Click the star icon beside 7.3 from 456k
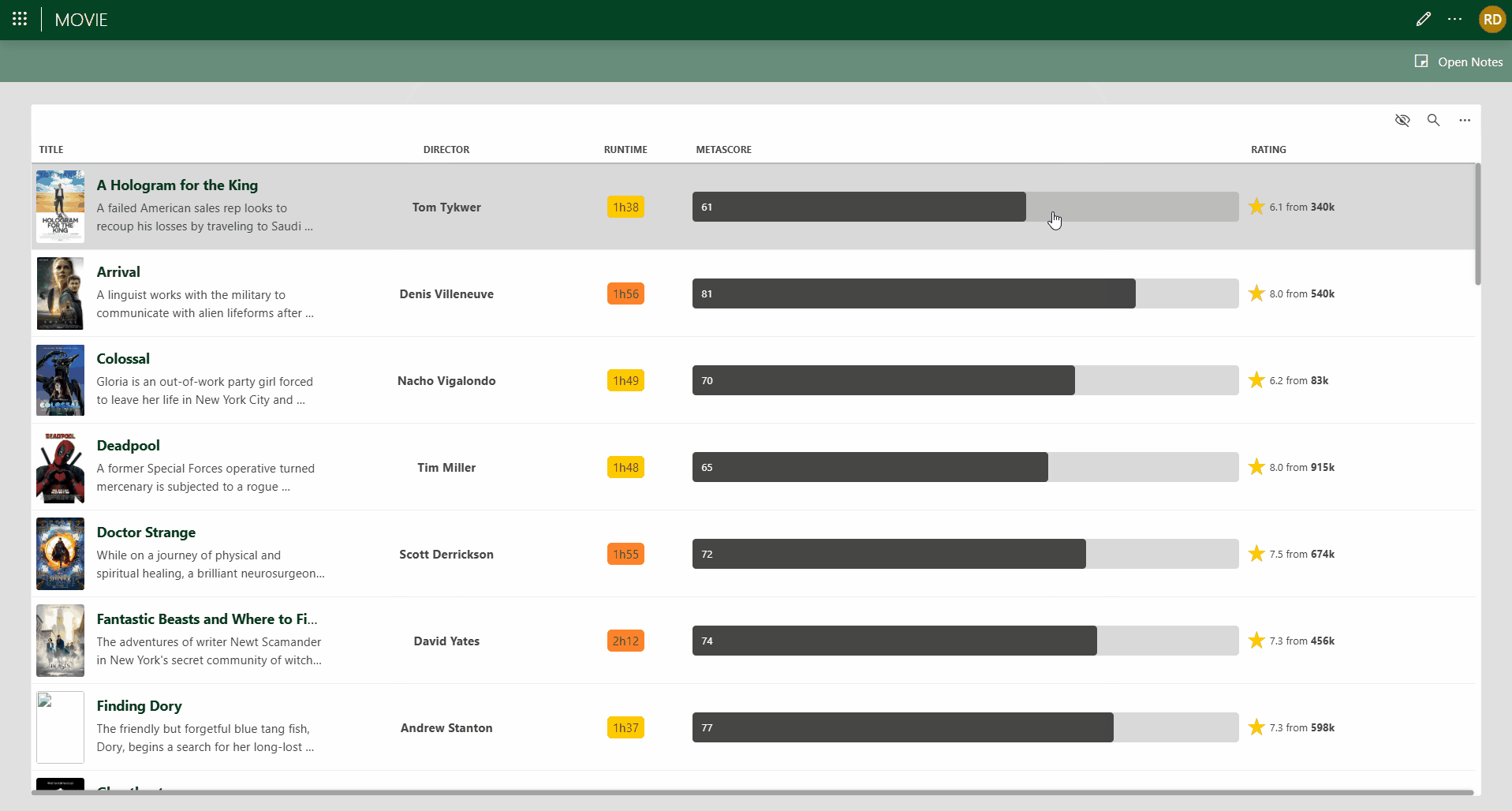Image resolution: width=1512 pixels, height=811 pixels. pos(1256,641)
